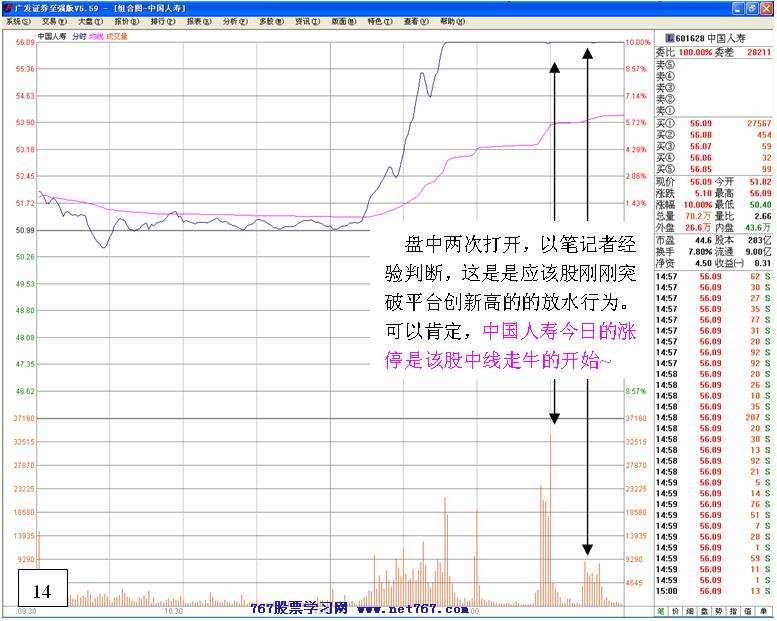Open the 大盘(D) menu
The width and height of the screenshot is (777, 621).
click(91, 22)
